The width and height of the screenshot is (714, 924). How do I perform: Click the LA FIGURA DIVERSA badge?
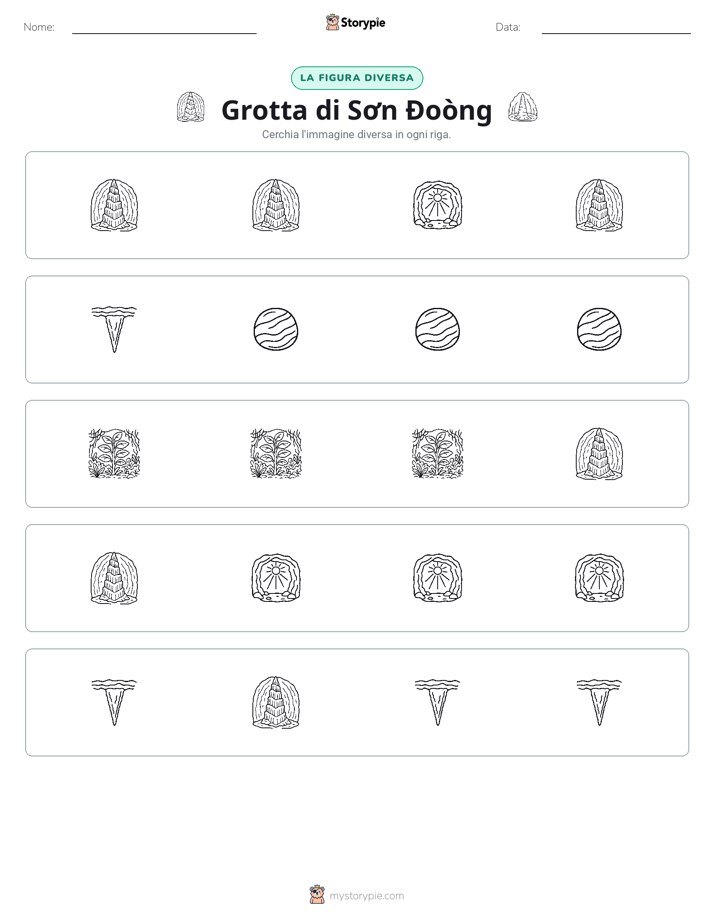[357, 78]
